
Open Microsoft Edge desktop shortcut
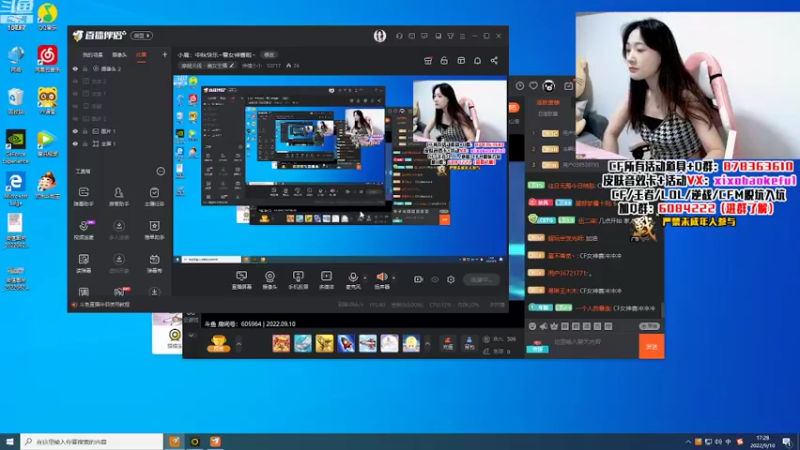pos(16,188)
